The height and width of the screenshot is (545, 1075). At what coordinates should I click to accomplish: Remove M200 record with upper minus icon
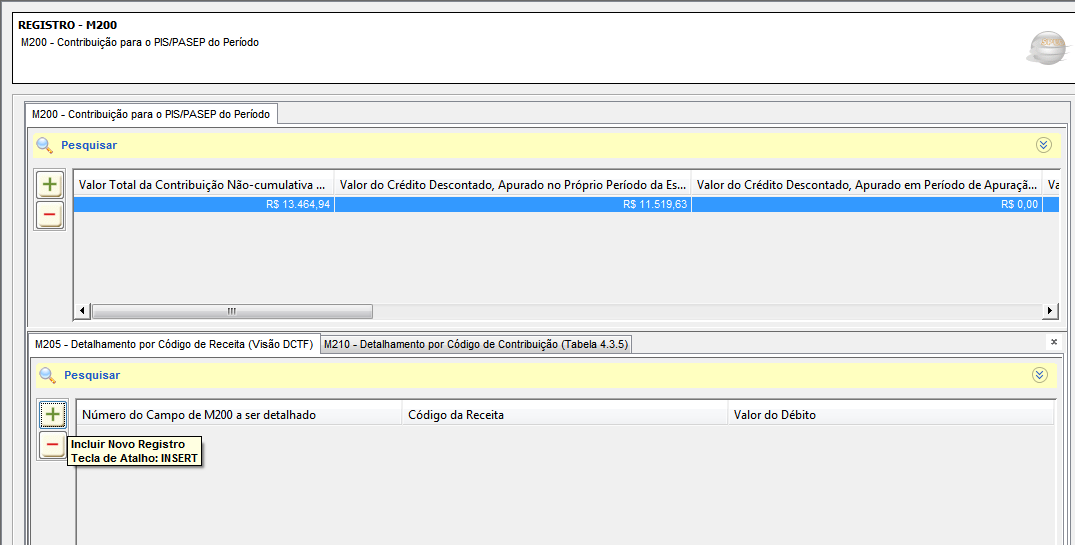tap(49, 215)
